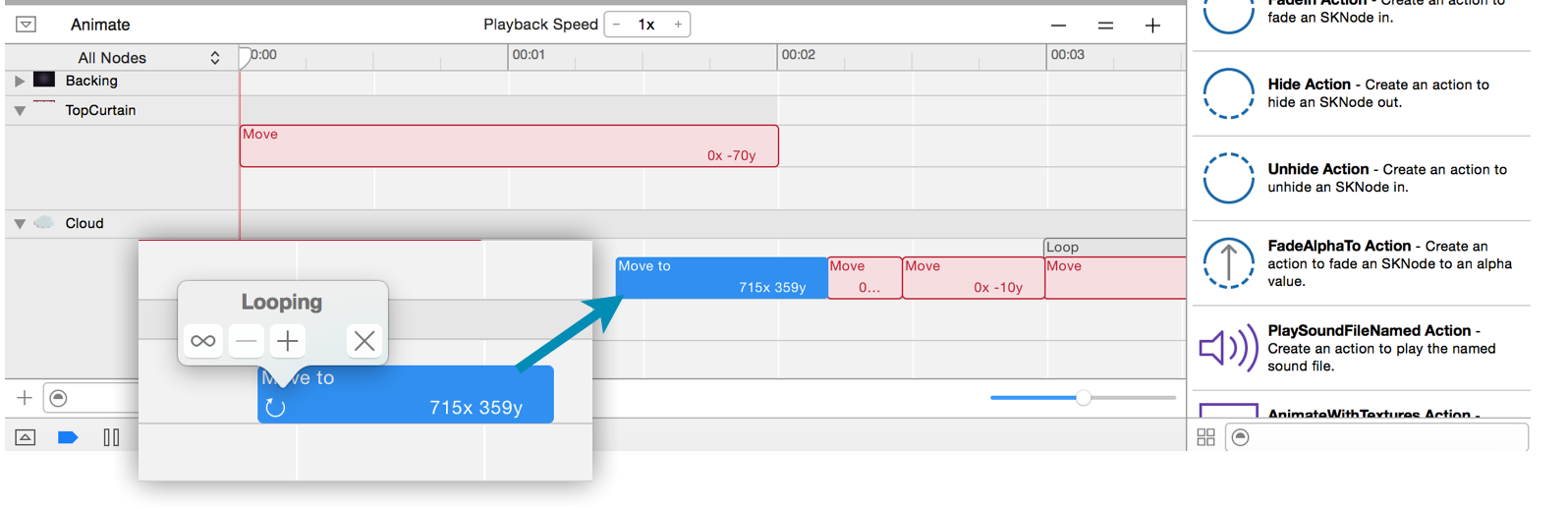The width and height of the screenshot is (1568, 509).
Task: Increase playback speed with the plus stepper
Action: (678, 25)
